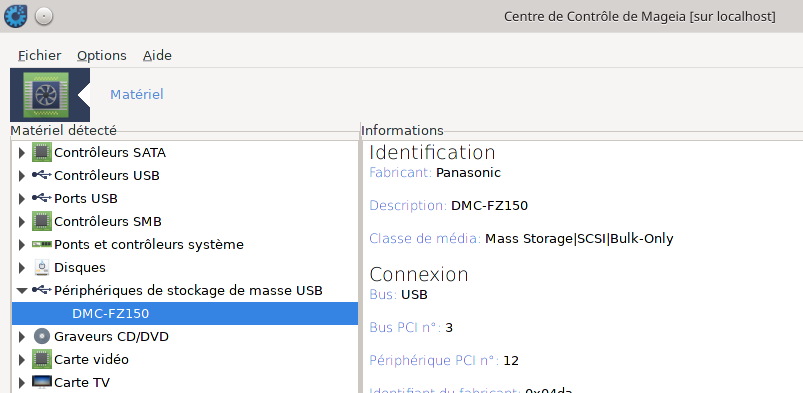
Task: Click the Bus PCI n° value 3
Action: click(x=449, y=327)
